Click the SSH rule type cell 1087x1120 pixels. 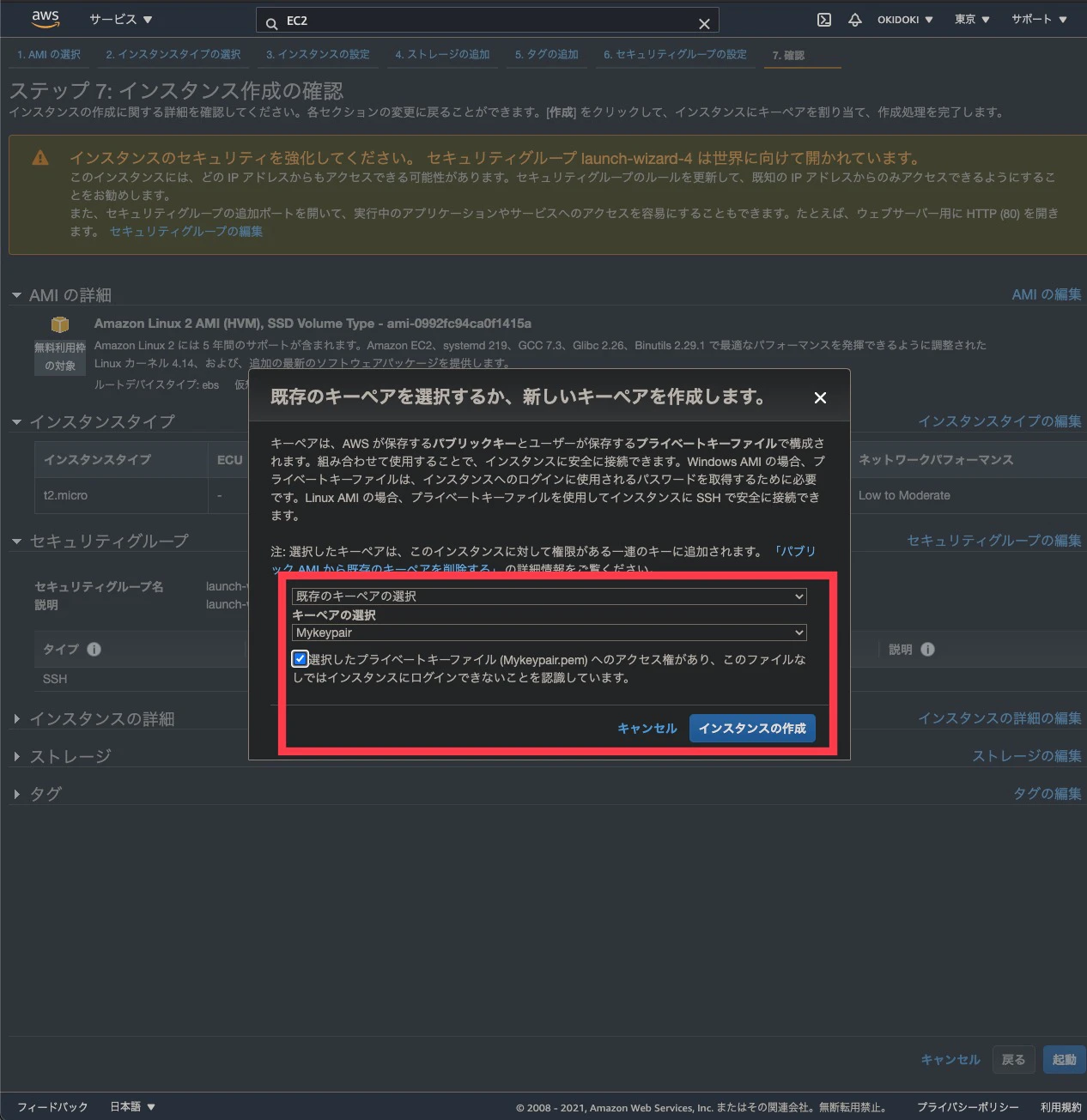click(55, 679)
